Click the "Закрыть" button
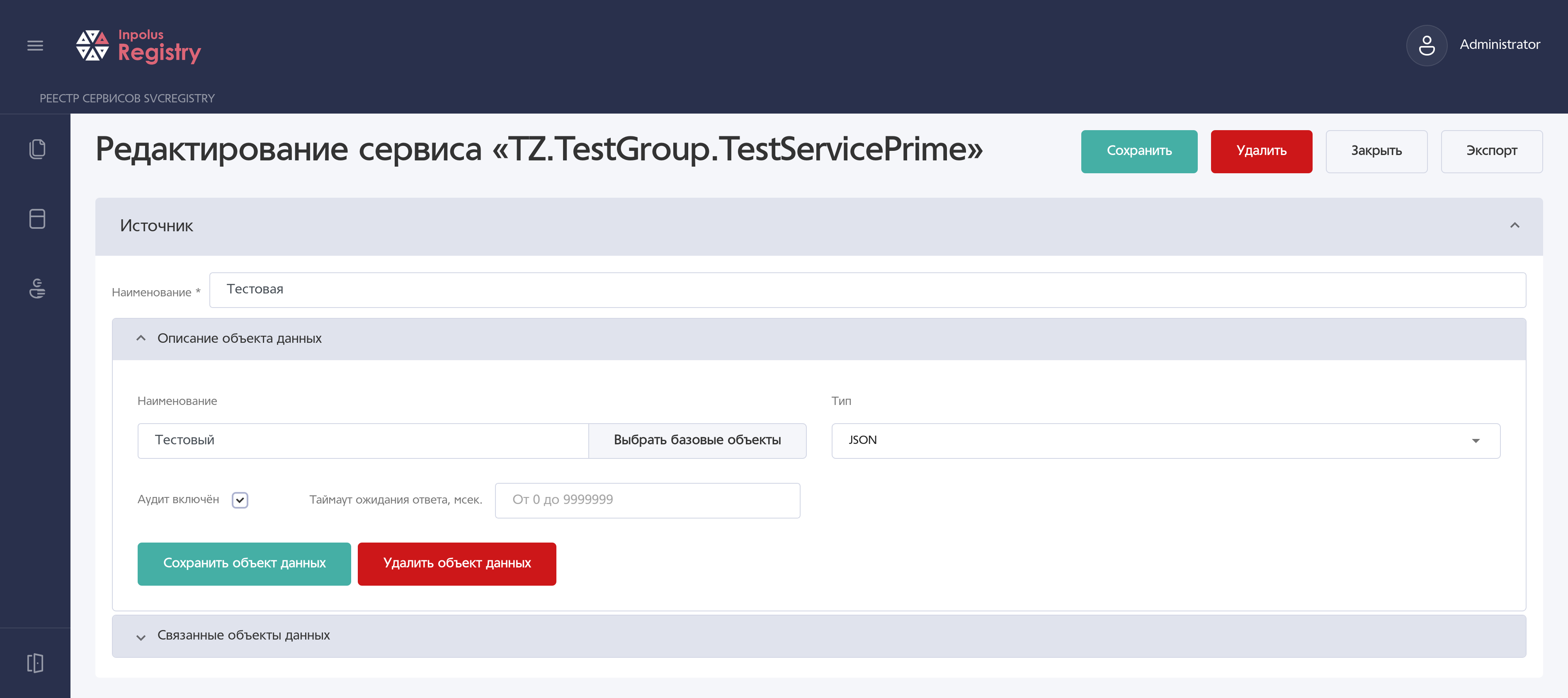The height and width of the screenshot is (698, 1568). 1376,151
